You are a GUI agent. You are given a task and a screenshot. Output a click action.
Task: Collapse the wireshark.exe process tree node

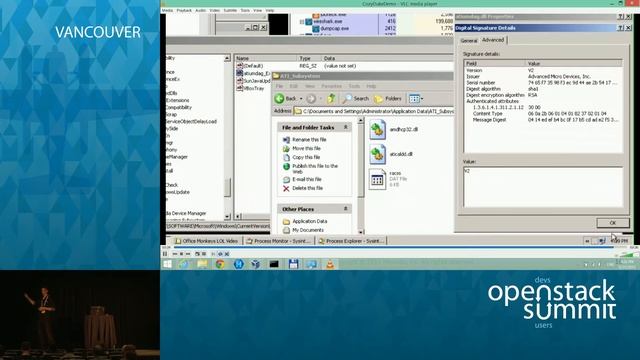[x=302, y=22]
